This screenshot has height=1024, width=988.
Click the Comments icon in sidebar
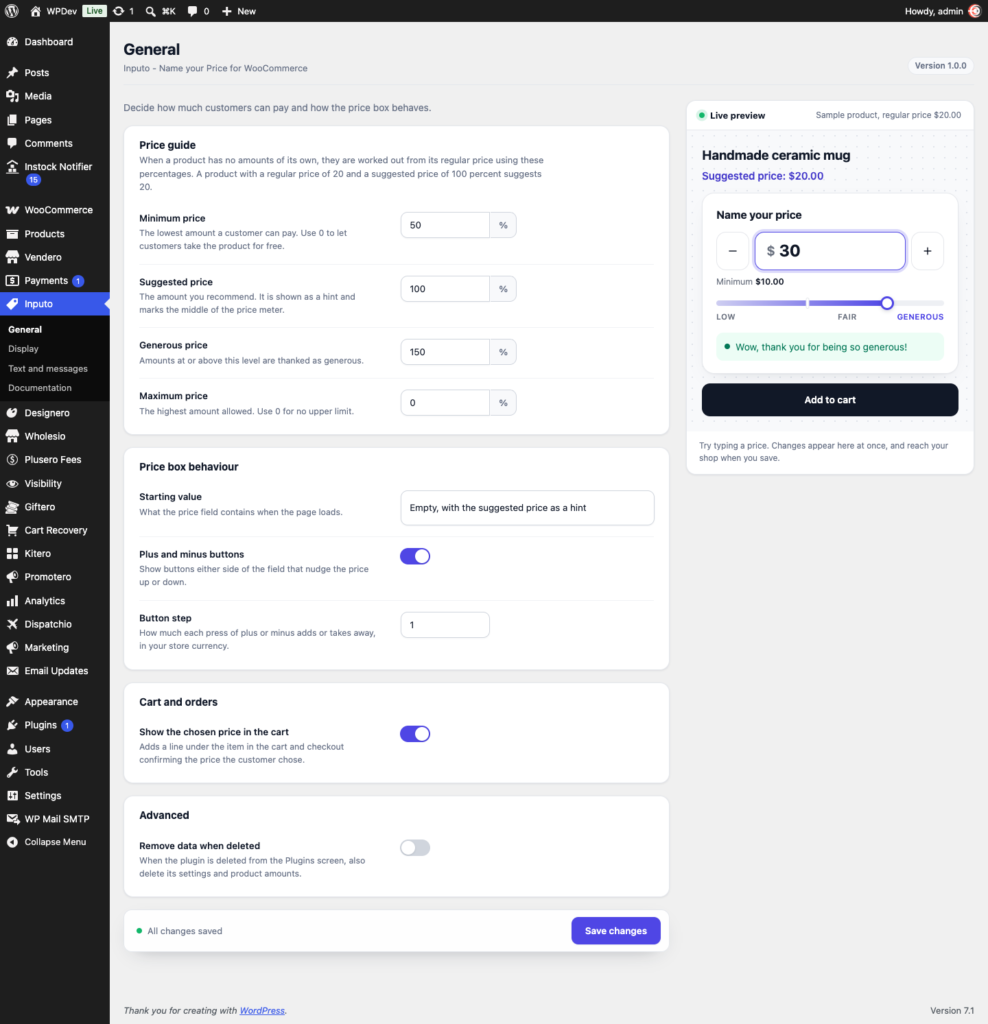click(12, 143)
